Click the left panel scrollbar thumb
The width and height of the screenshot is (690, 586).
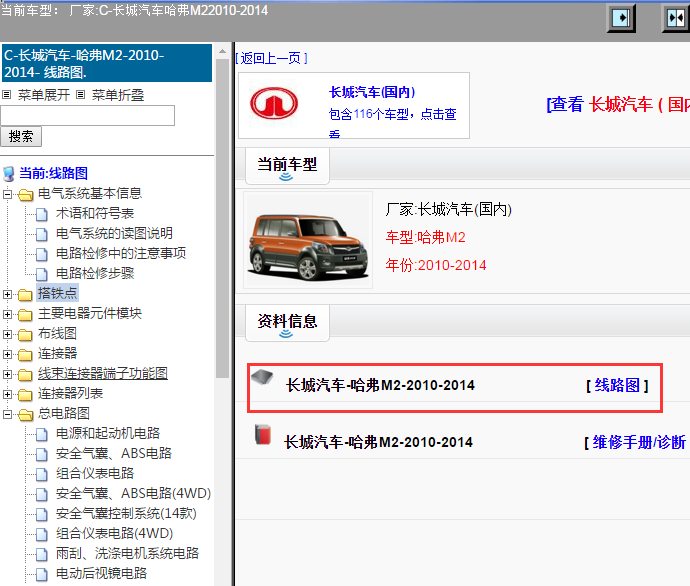coord(222,218)
